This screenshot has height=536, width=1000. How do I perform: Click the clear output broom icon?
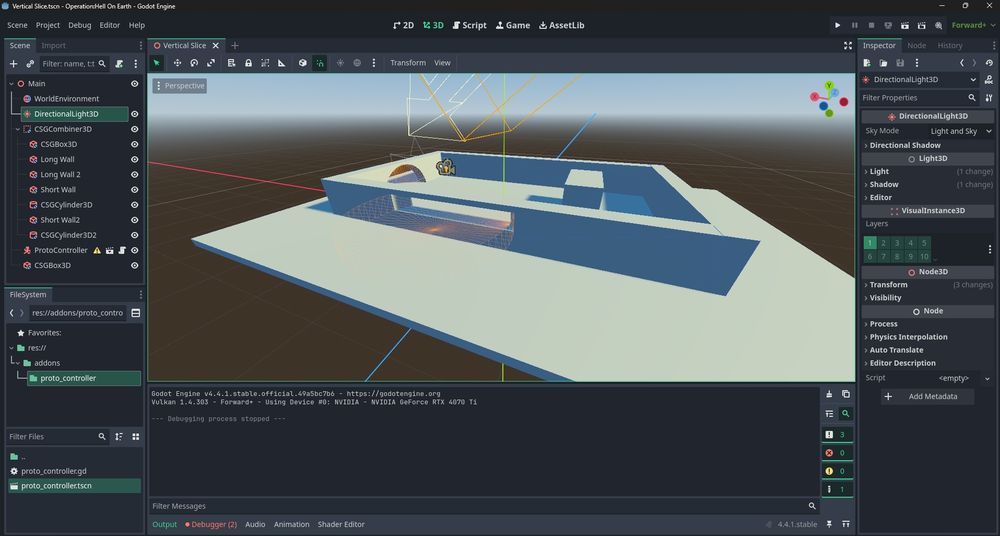[x=829, y=394]
